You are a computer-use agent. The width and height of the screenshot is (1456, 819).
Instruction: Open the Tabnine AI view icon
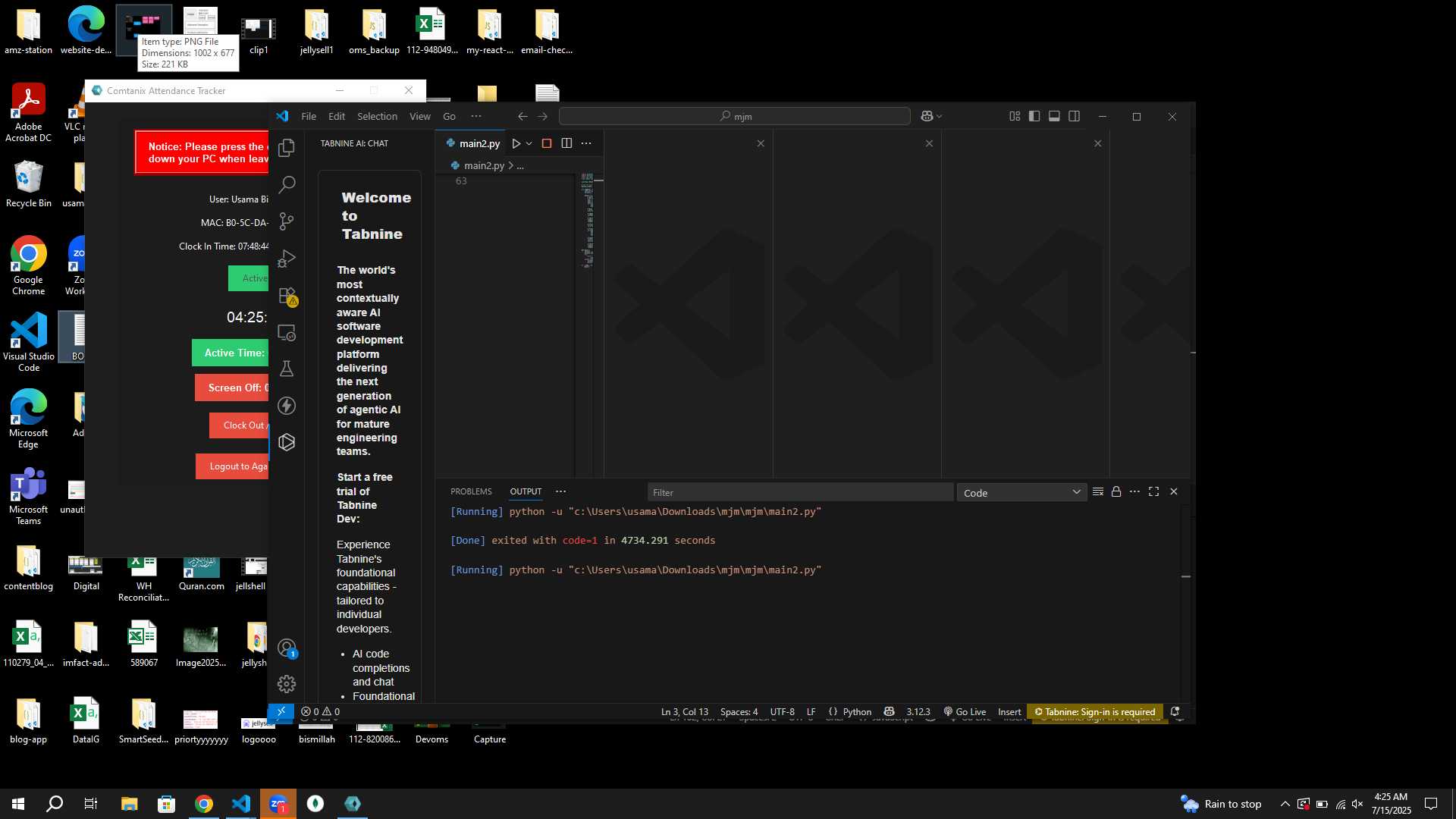(287, 442)
